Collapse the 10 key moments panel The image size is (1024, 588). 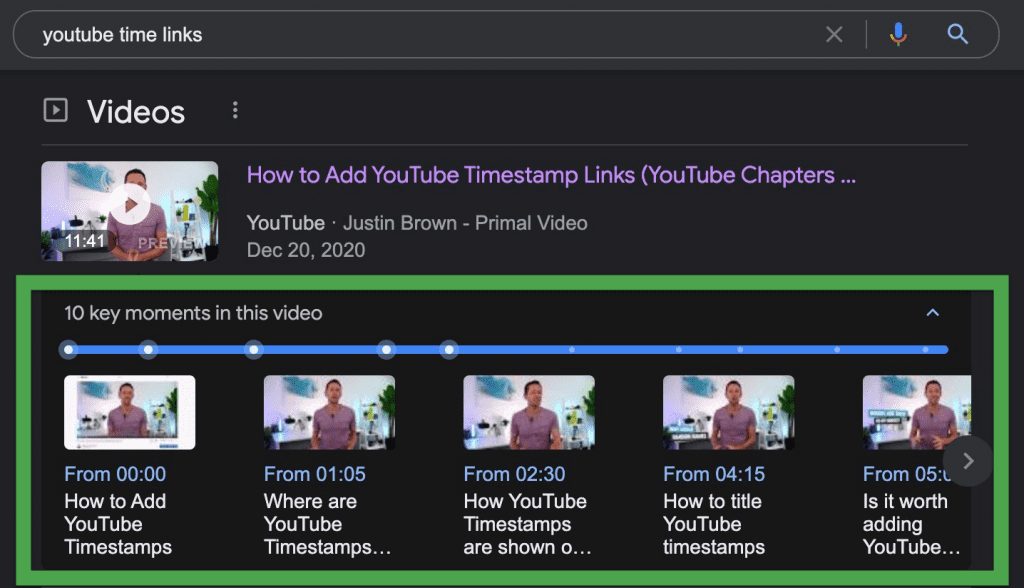pos(933,312)
